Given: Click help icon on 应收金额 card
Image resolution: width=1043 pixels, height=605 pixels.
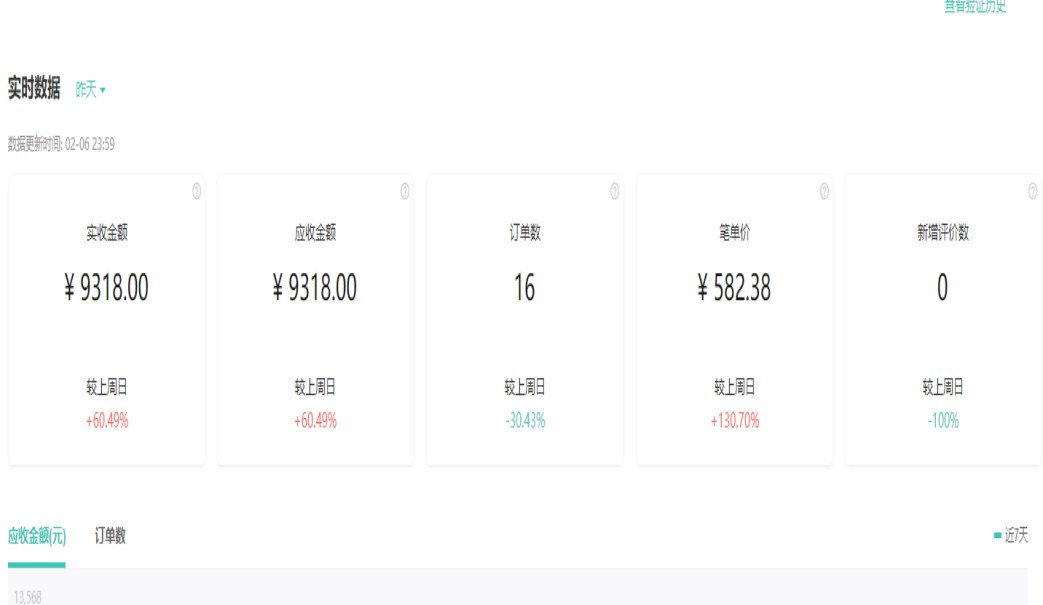Looking at the screenshot, I should 405,193.
